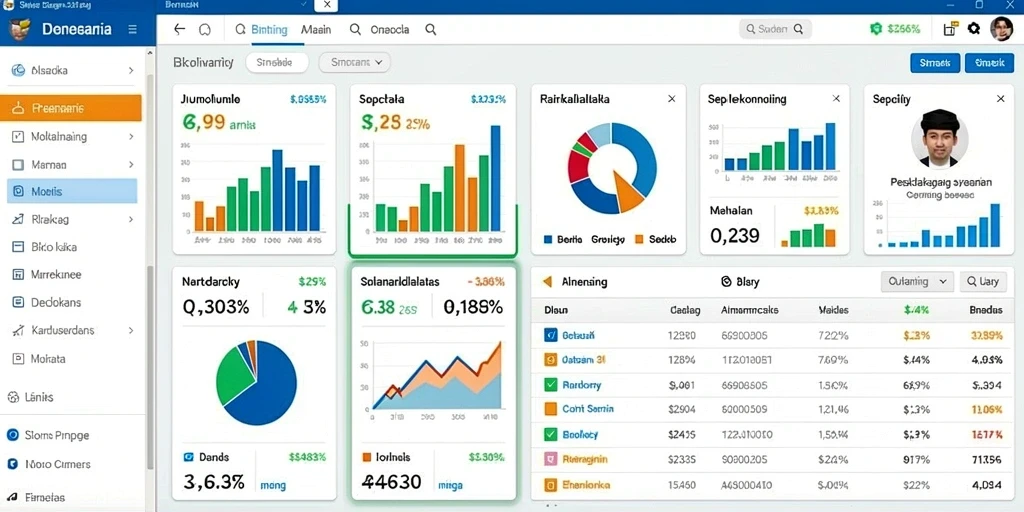The width and height of the screenshot is (1024, 512).
Task: Click the Sadan search field in the header
Action: (x=775, y=29)
